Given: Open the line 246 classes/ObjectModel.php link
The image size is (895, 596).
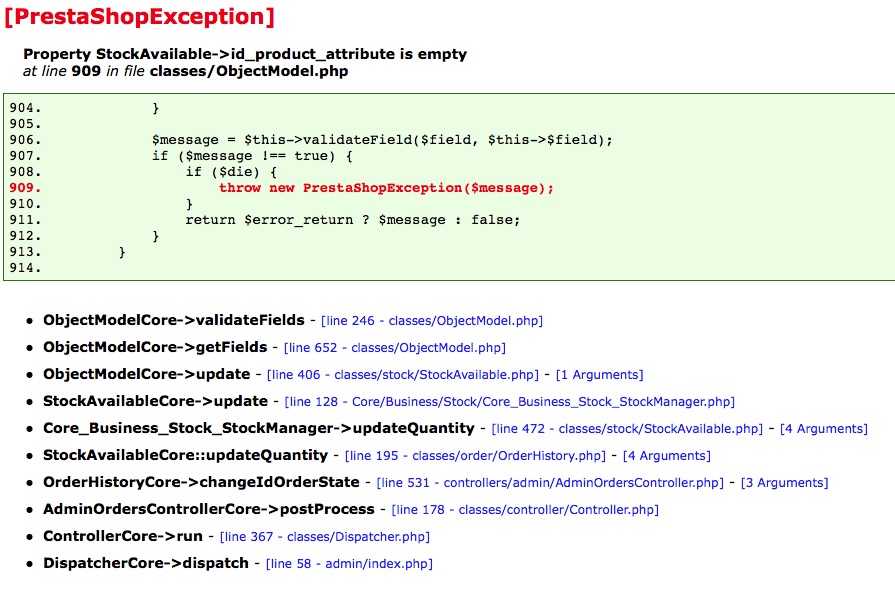Looking at the screenshot, I should pyautogui.click(x=432, y=321).
